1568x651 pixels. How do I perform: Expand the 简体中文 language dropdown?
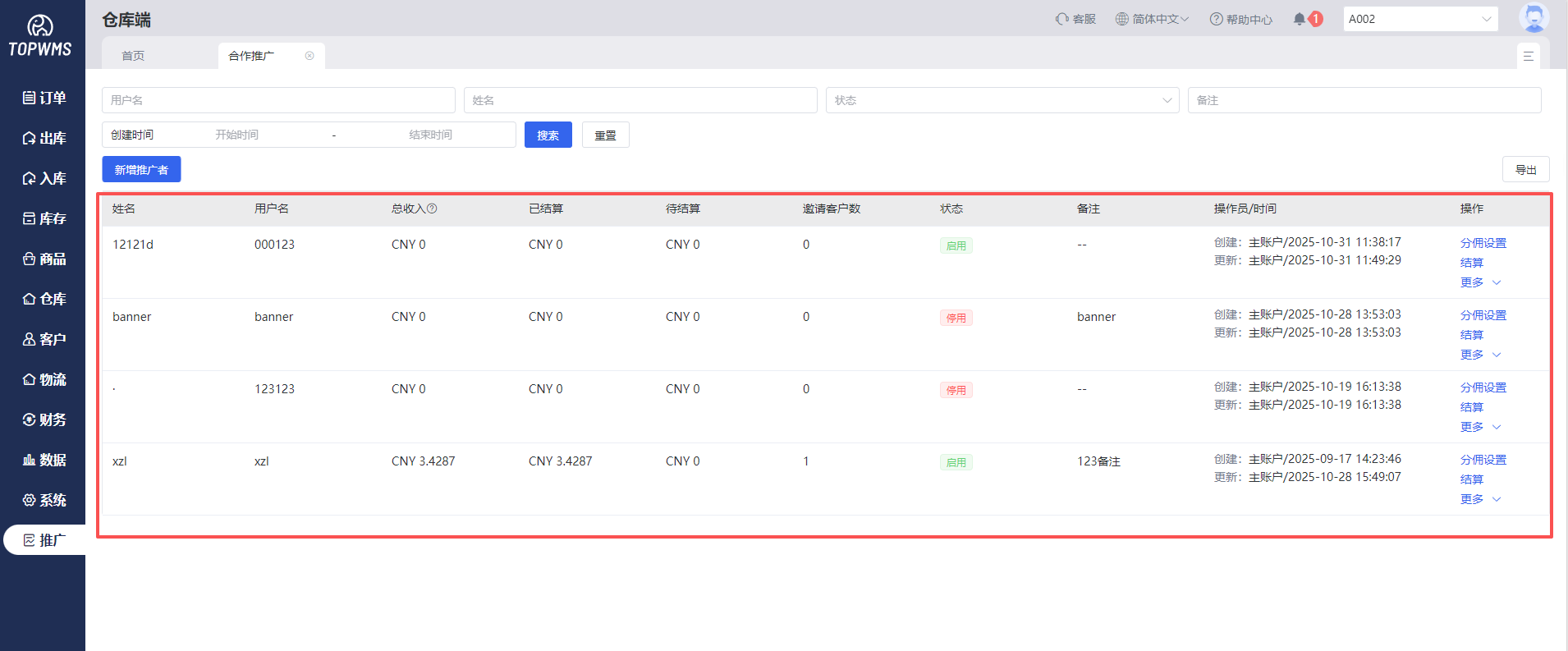coord(1152,19)
